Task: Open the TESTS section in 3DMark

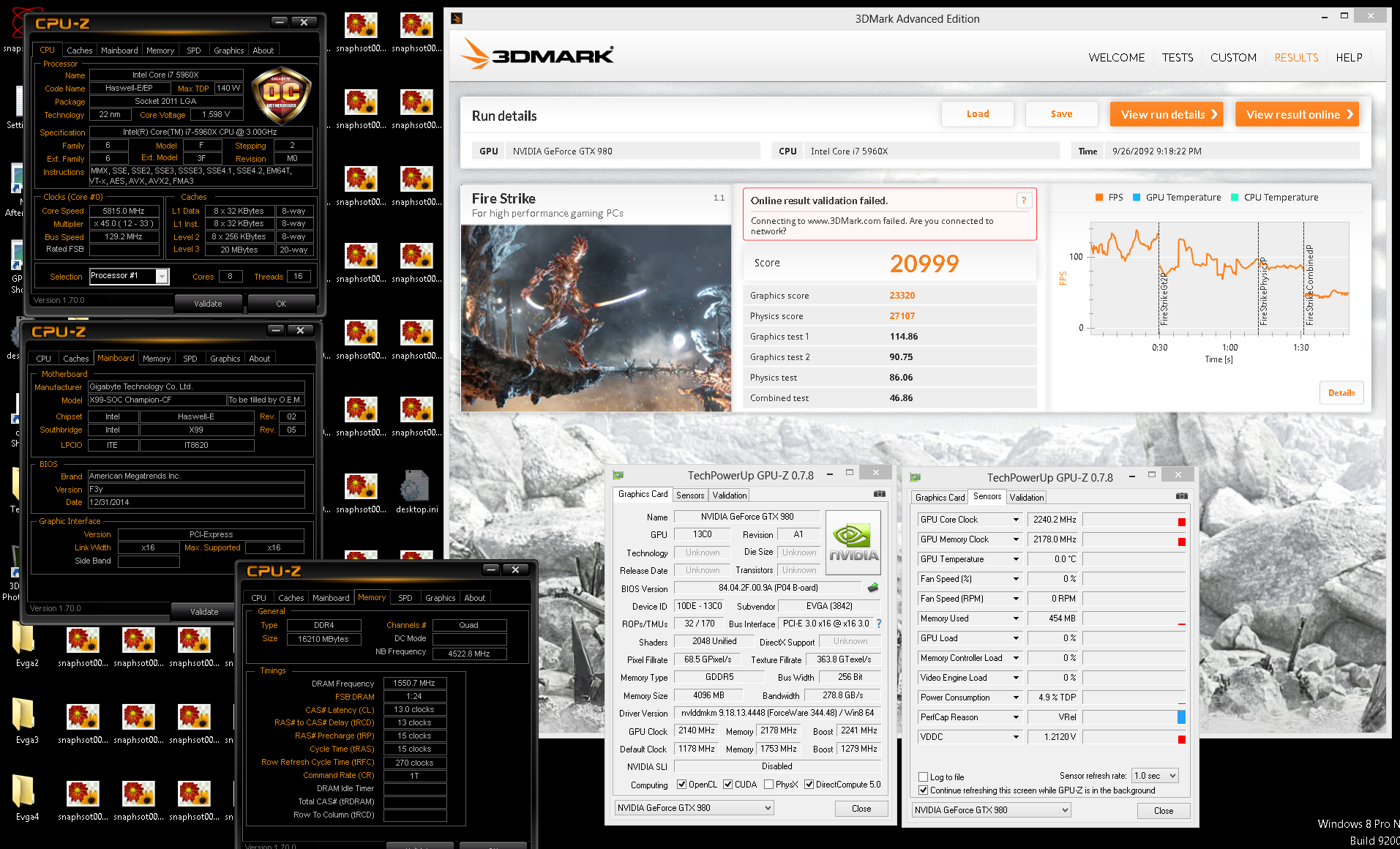Action: point(1177,58)
